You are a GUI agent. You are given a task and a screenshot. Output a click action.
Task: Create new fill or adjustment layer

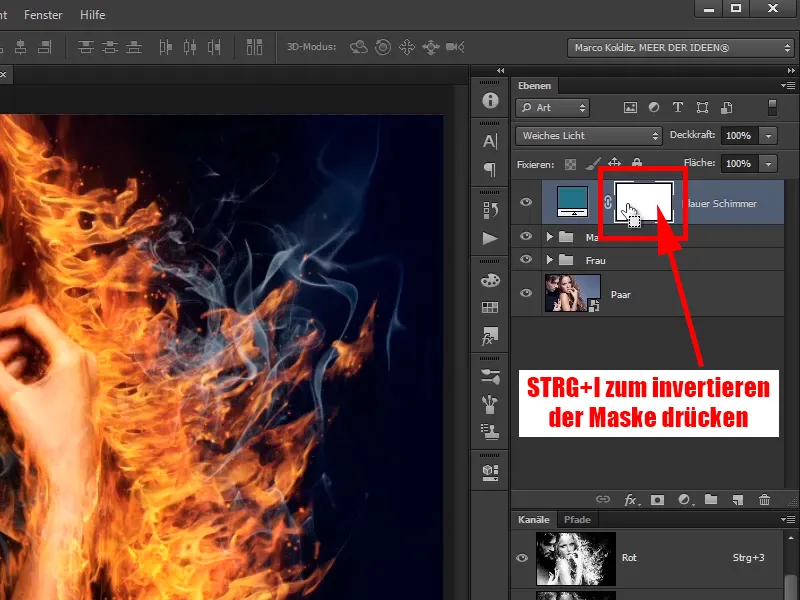pyautogui.click(x=685, y=500)
